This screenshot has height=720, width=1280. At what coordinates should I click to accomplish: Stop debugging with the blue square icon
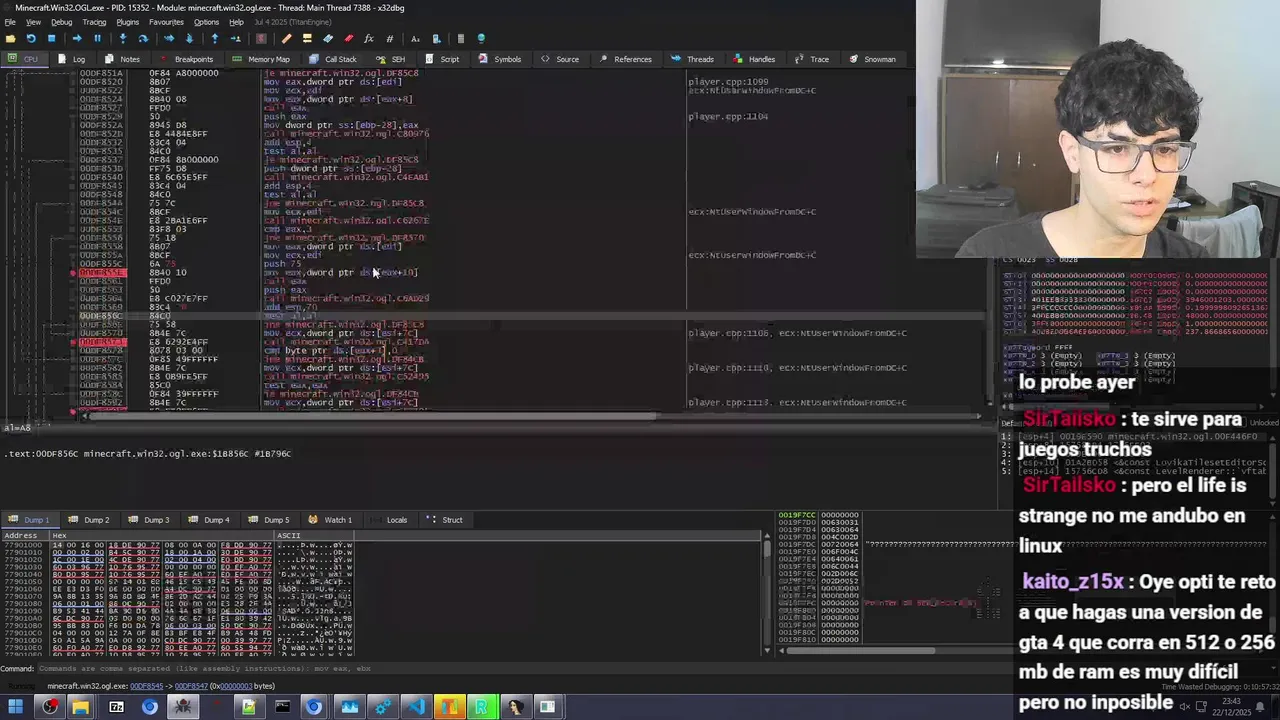pyautogui.click(x=51, y=38)
